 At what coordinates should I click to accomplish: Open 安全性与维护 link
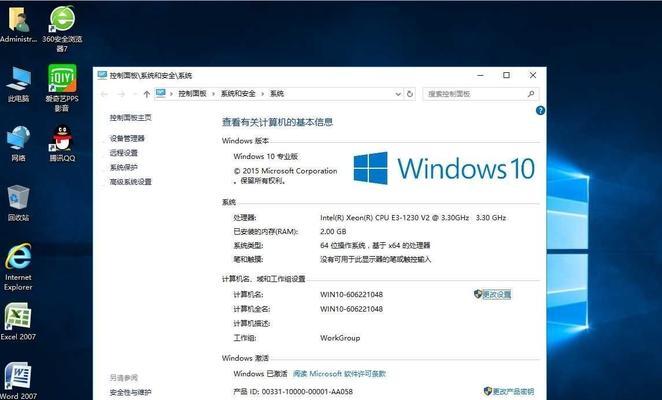pyautogui.click(x=130, y=392)
